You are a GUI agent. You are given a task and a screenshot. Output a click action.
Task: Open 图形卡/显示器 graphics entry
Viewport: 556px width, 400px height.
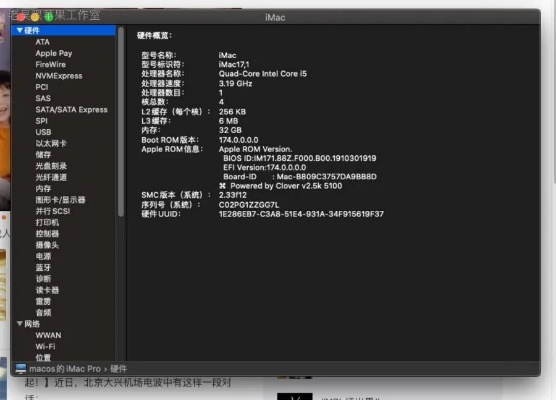[60, 200]
